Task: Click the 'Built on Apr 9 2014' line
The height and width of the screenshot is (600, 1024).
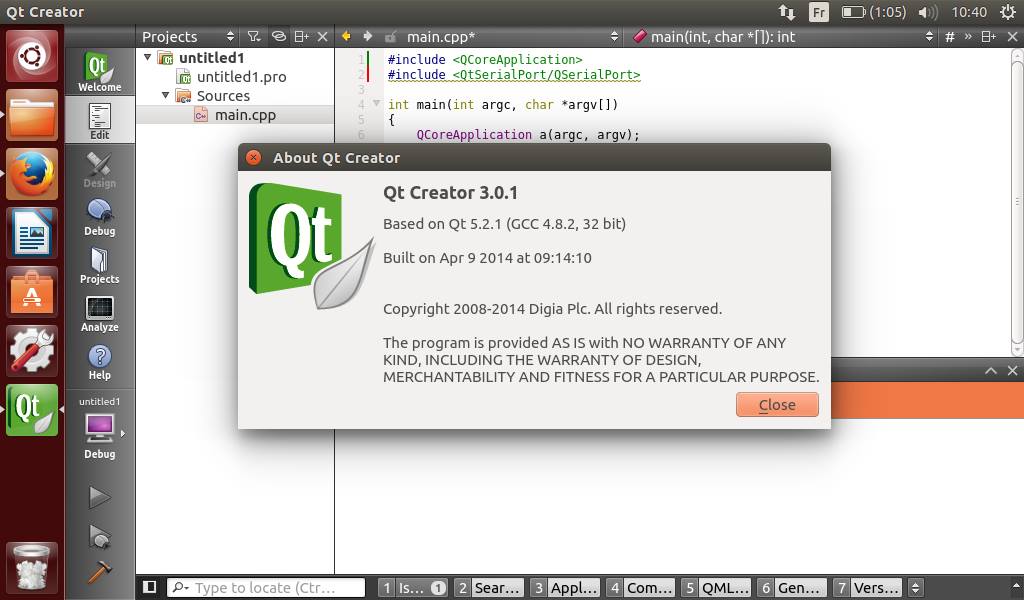Action: (487, 258)
